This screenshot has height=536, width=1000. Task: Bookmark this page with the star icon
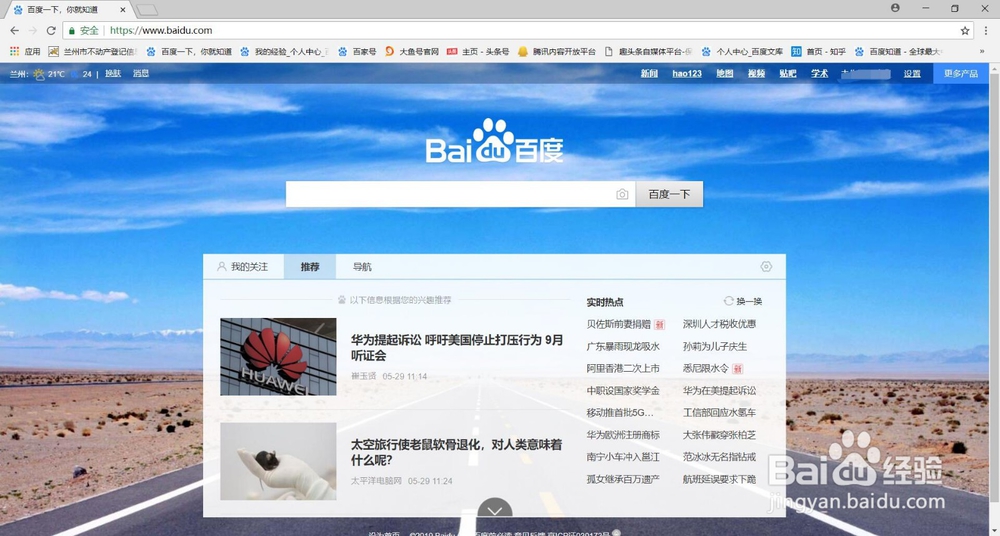[x=965, y=31]
